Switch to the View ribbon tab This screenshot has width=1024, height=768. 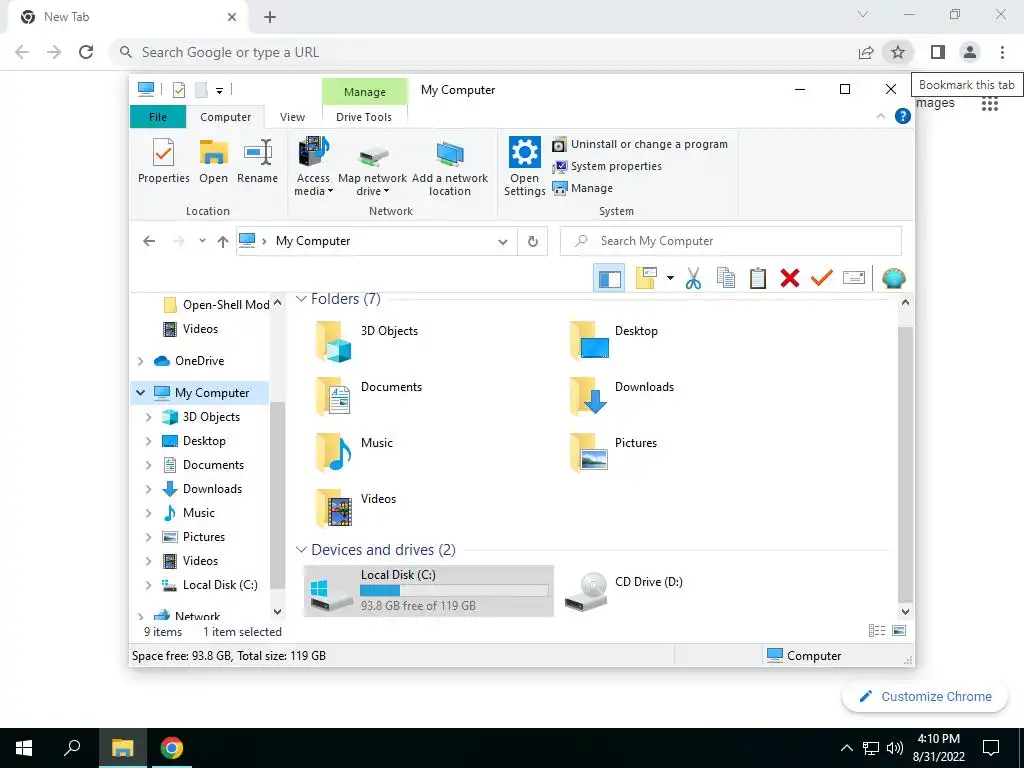293,117
